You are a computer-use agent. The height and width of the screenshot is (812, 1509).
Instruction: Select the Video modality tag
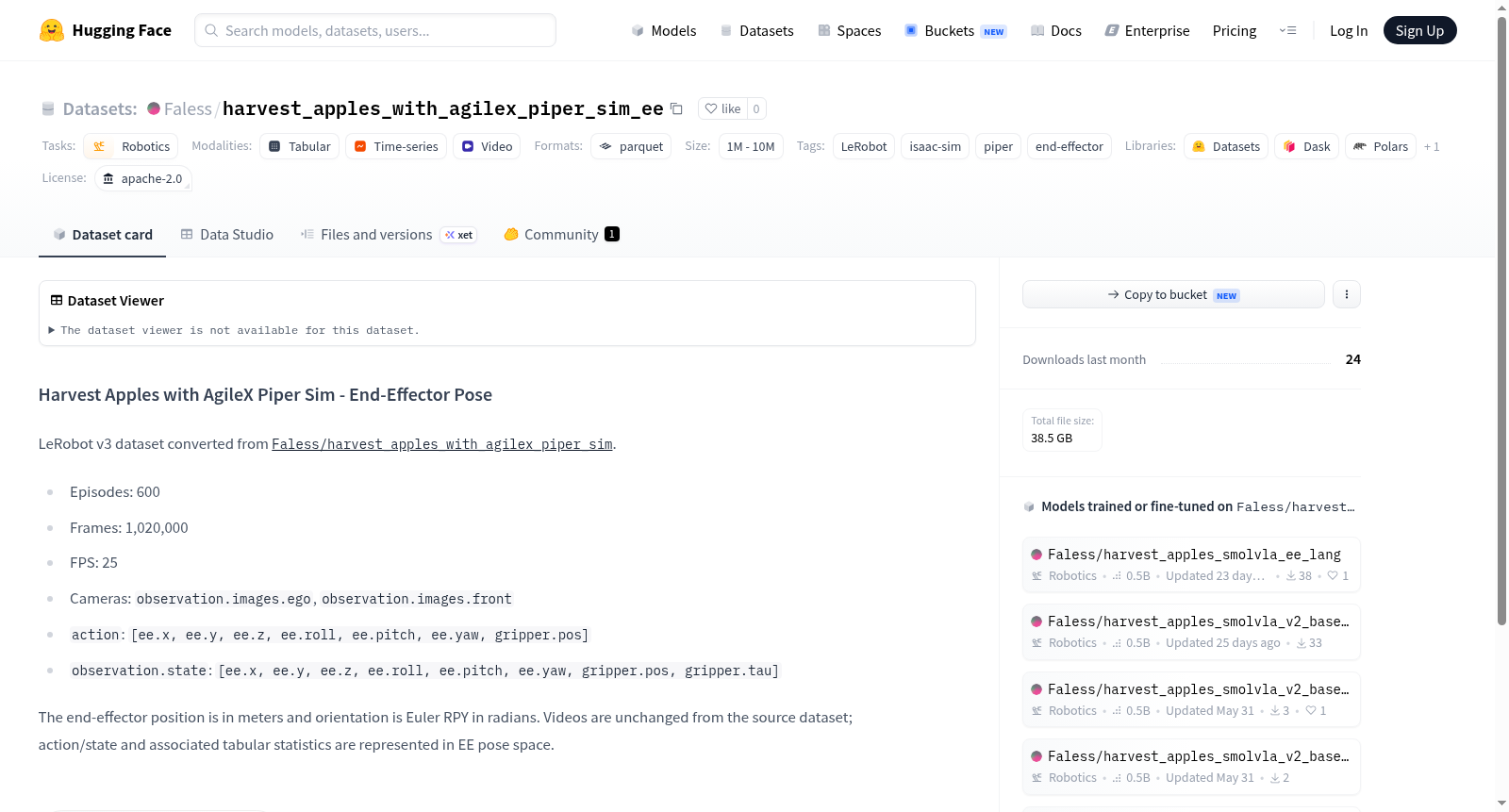click(x=487, y=146)
